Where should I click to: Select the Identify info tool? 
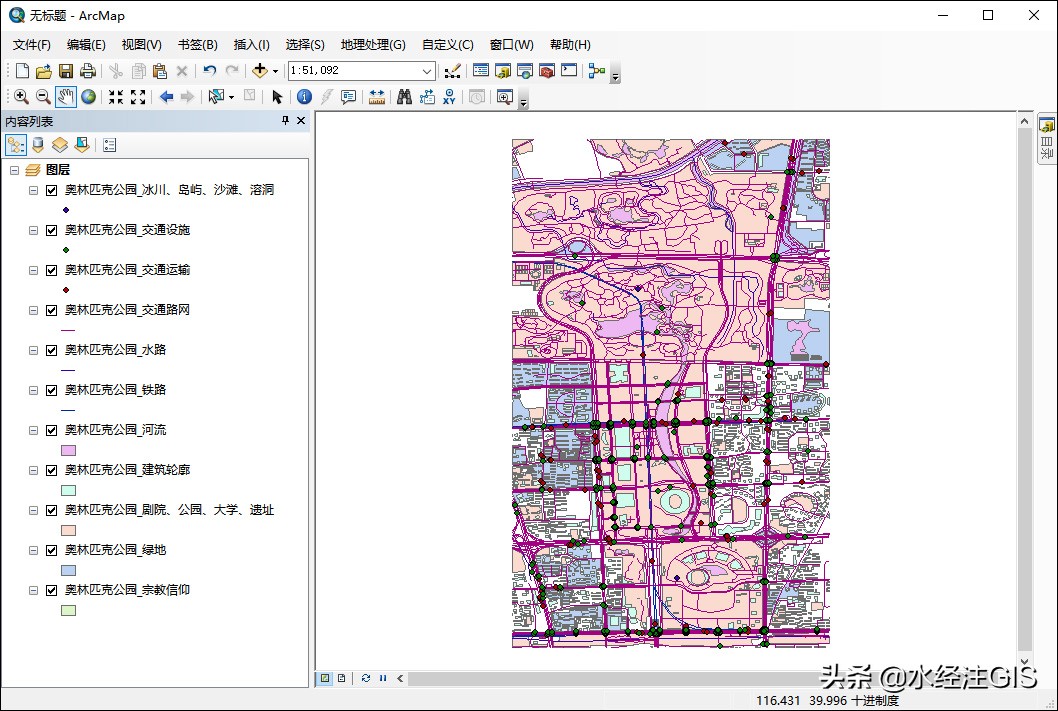(304, 97)
